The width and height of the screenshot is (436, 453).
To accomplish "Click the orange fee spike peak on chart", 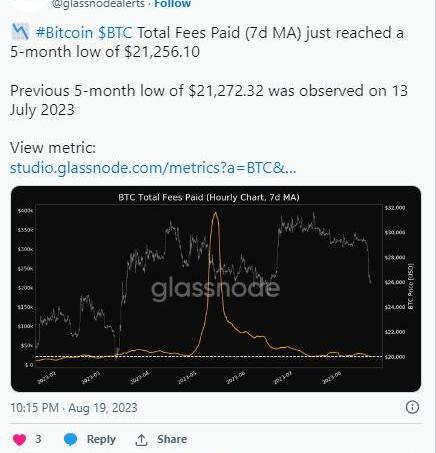I will pos(215,213).
